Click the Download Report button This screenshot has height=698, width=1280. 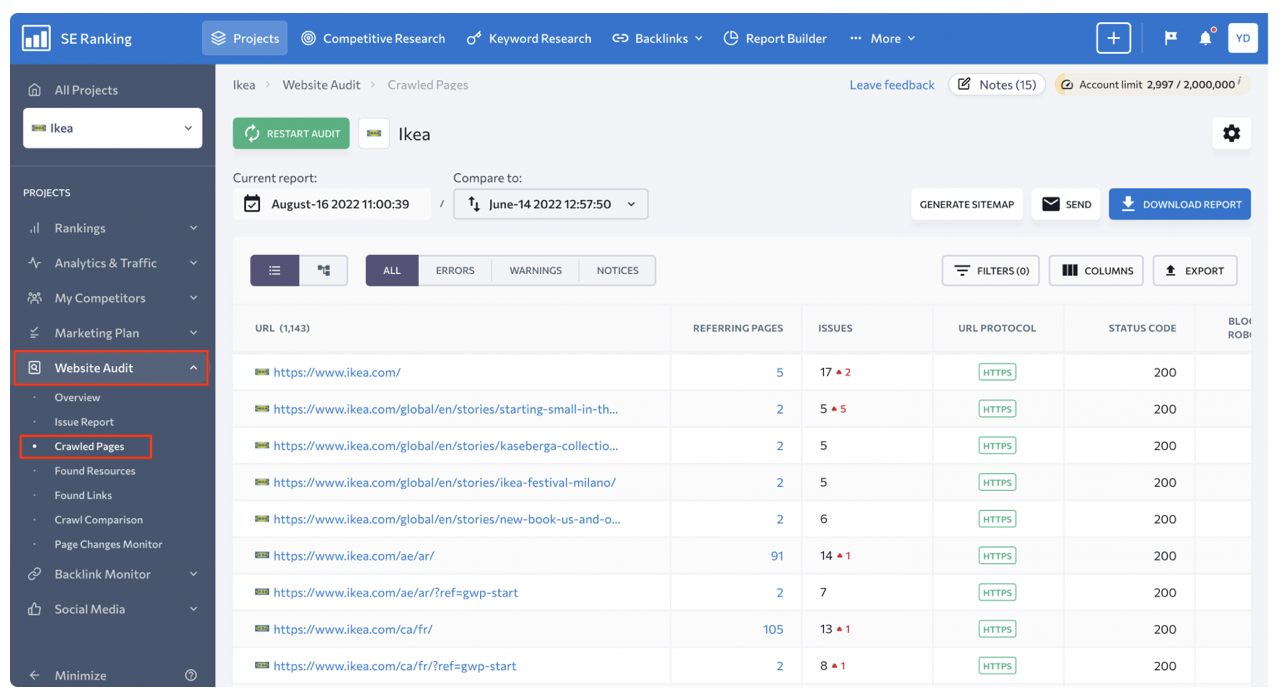(x=1180, y=204)
